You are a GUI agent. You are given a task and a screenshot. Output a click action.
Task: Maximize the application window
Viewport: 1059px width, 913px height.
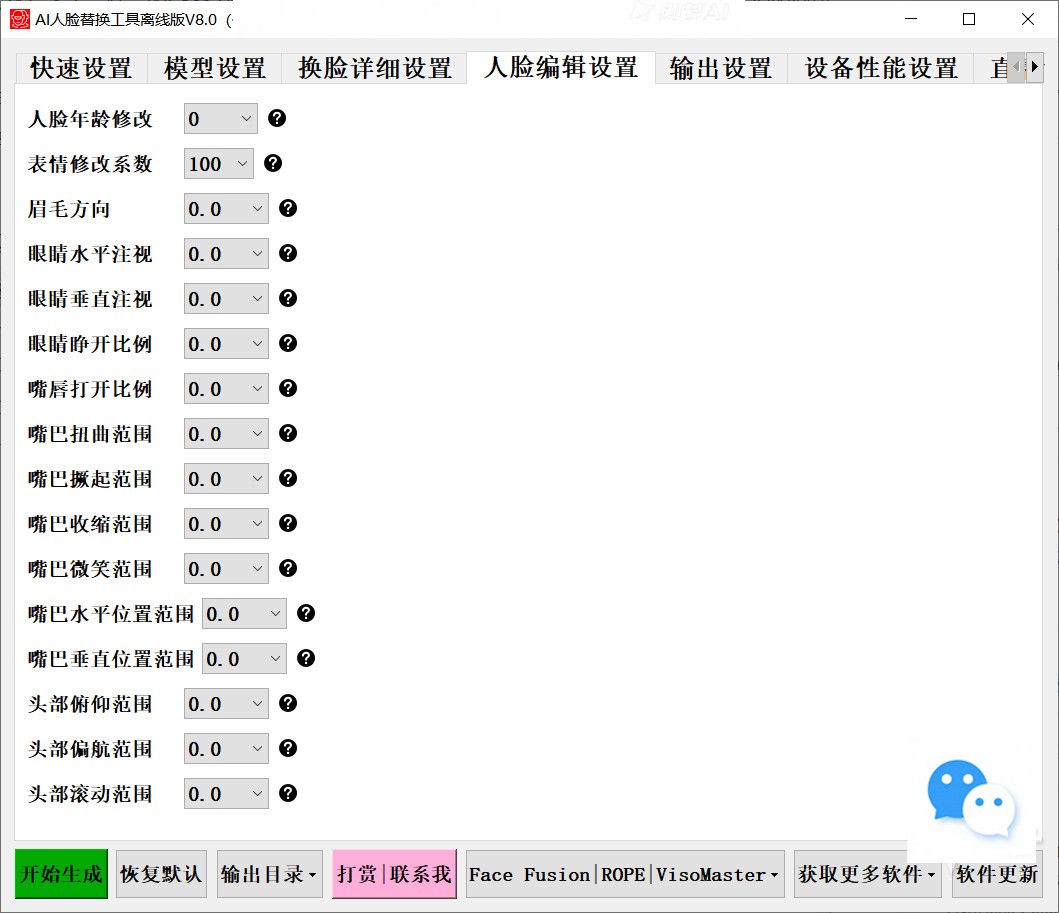point(968,19)
